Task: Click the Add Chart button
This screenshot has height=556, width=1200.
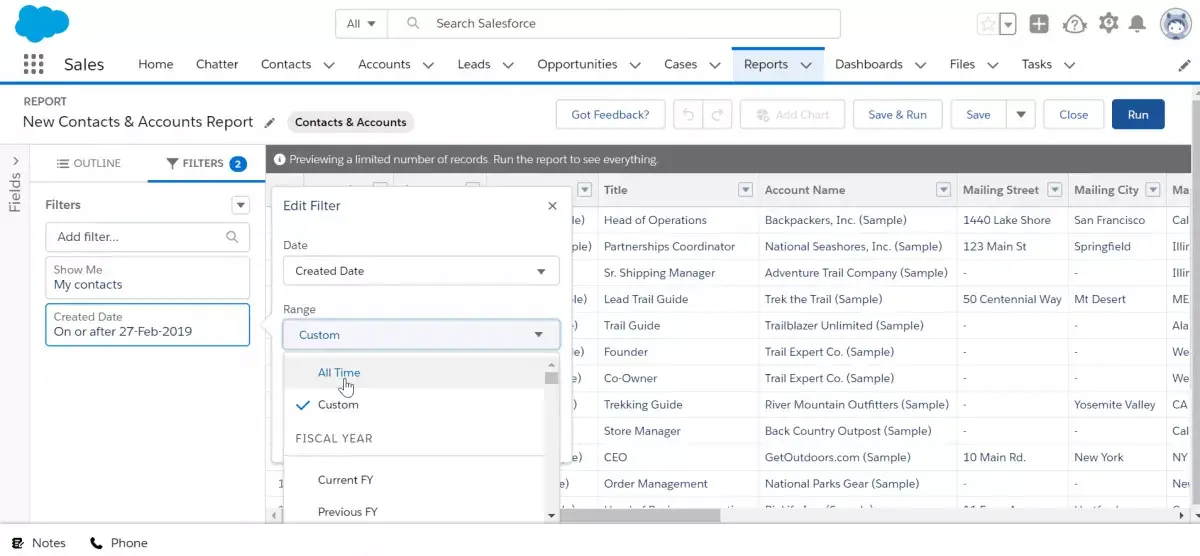Action: [793, 115]
